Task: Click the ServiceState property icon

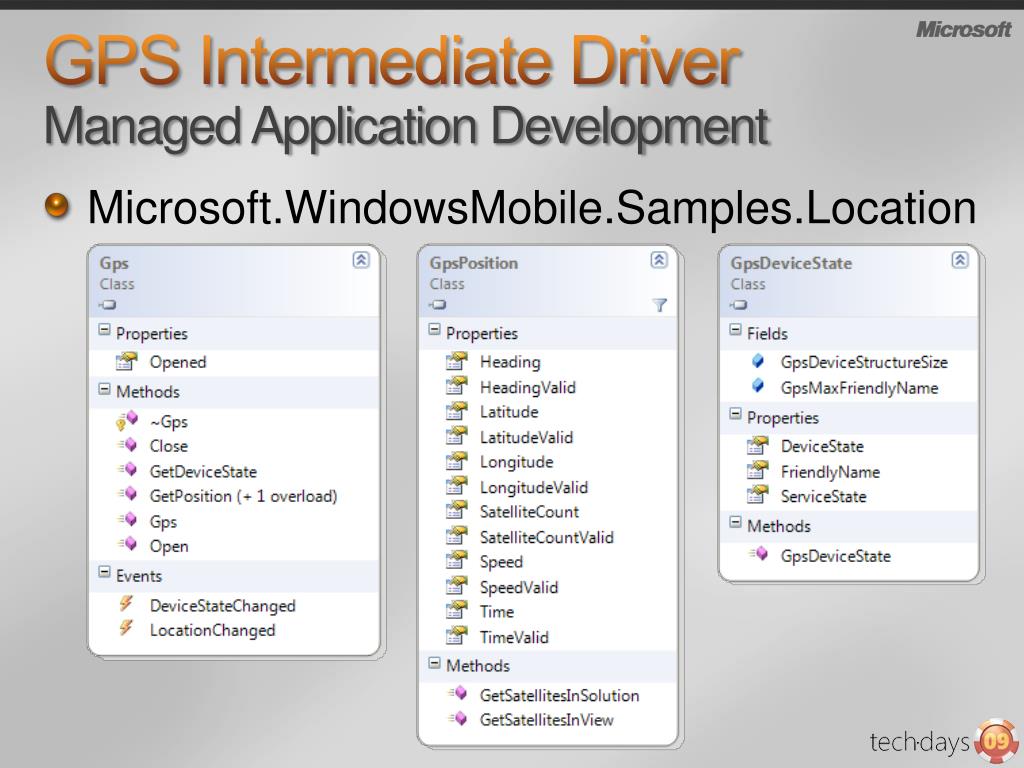Action: click(758, 495)
